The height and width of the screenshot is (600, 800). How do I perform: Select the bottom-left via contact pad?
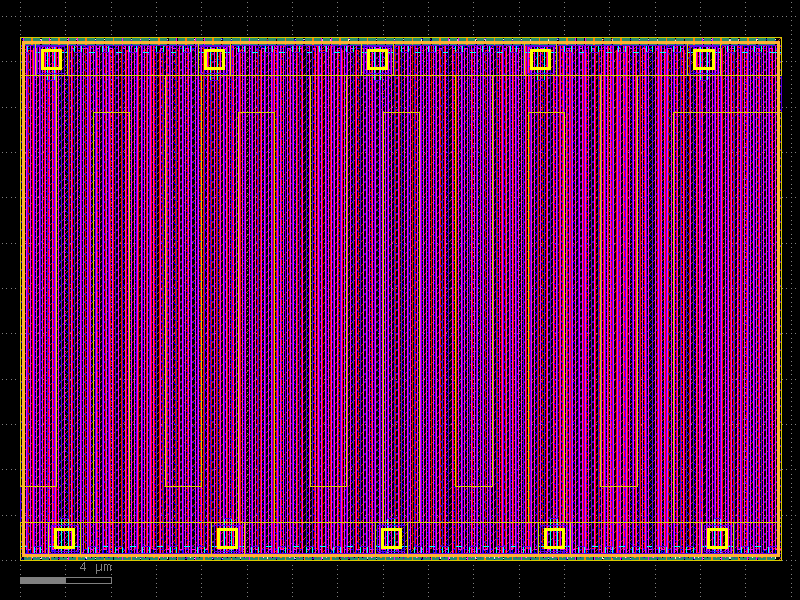pos(66,538)
